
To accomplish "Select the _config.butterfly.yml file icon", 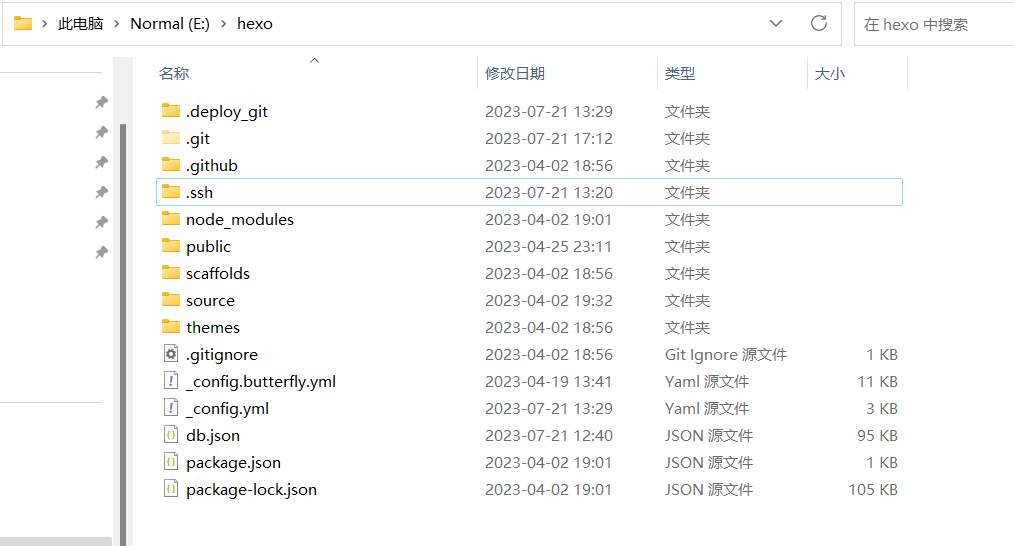I will pyautogui.click(x=170, y=381).
